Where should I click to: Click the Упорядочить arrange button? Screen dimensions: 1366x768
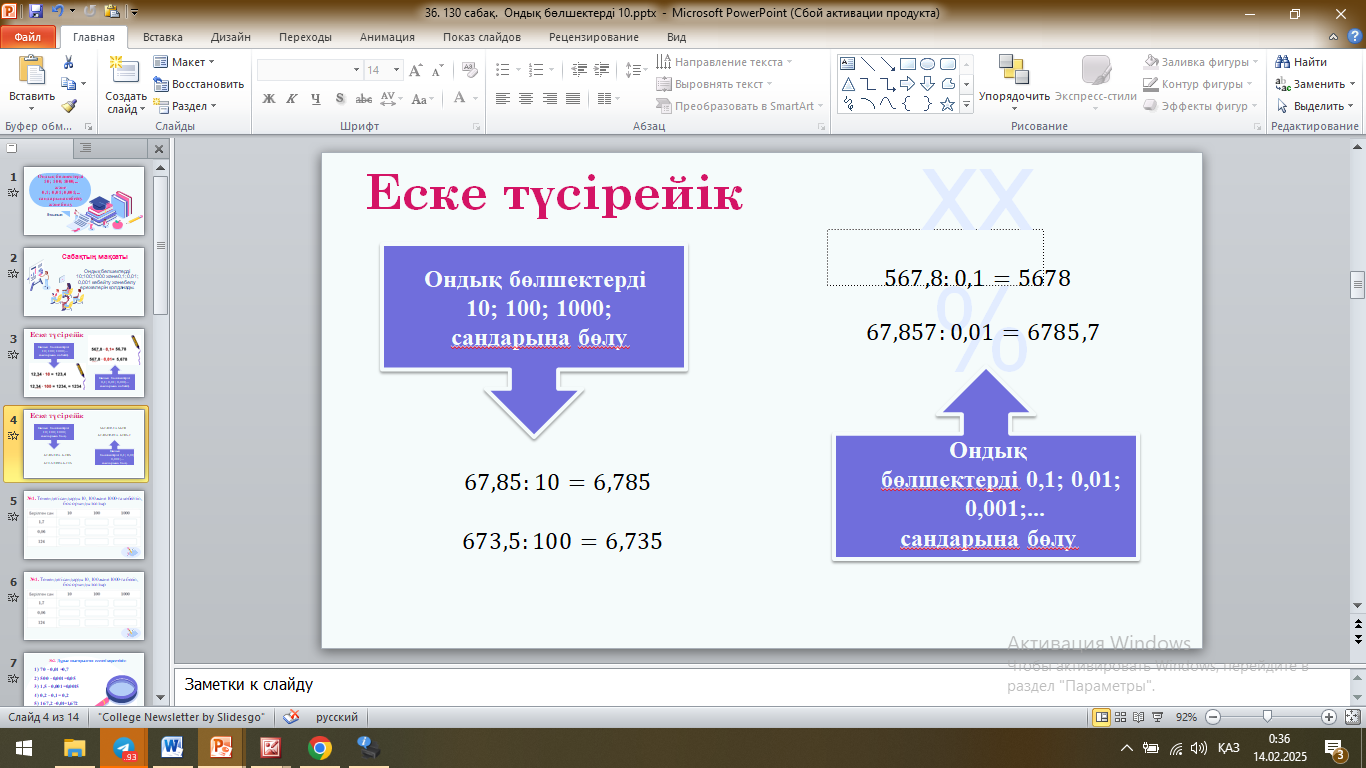coord(1014,78)
